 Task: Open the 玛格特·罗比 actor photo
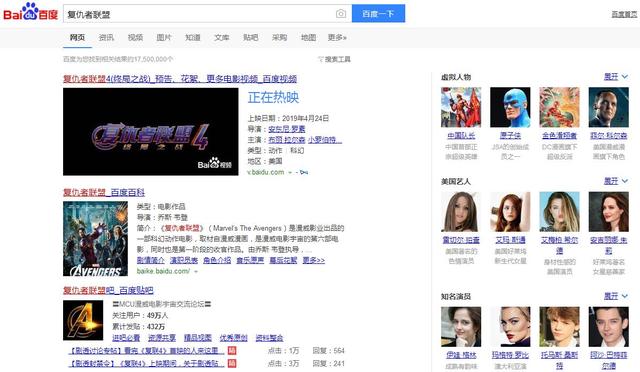tap(510, 327)
